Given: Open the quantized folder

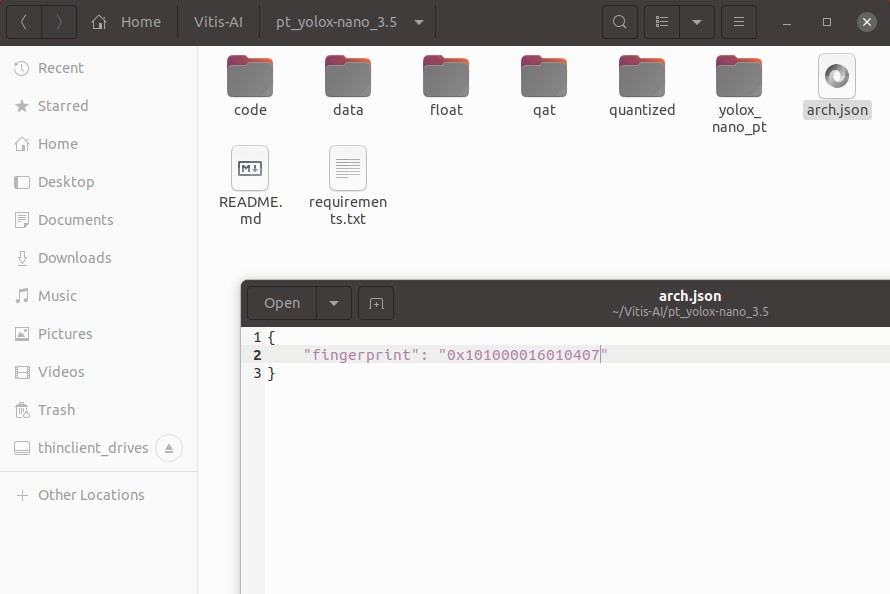Looking at the screenshot, I should tap(642, 78).
